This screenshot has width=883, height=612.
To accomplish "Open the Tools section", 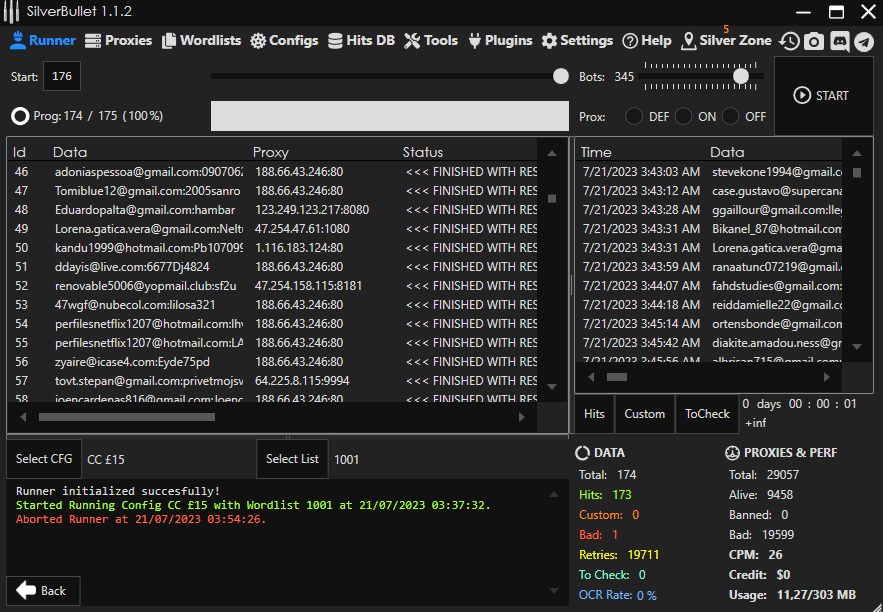I will (x=431, y=41).
